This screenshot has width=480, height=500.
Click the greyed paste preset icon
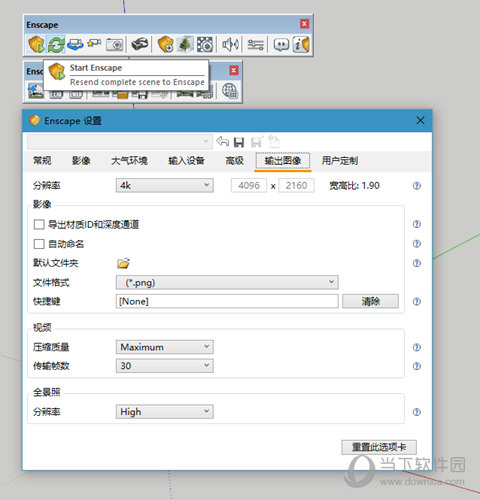[274, 142]
